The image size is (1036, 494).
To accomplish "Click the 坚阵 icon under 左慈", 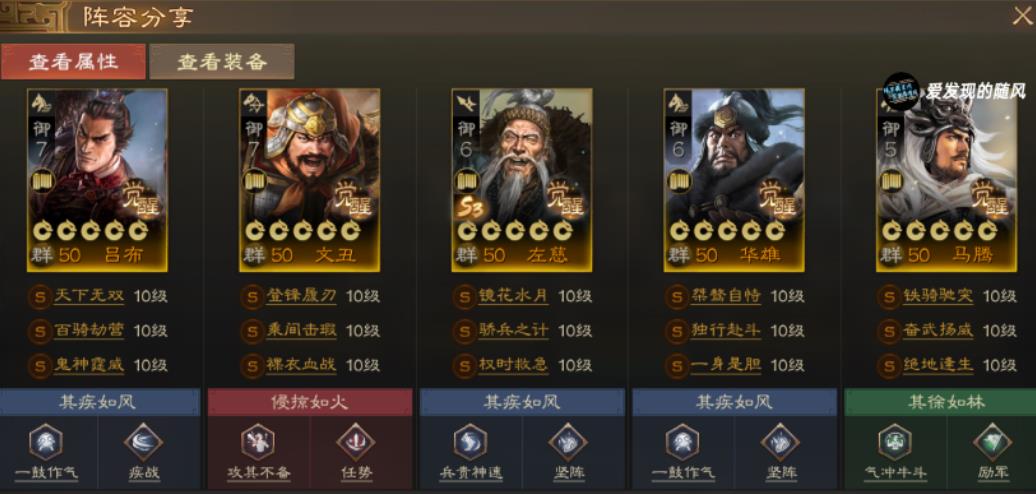I will (x=568, y=442).
